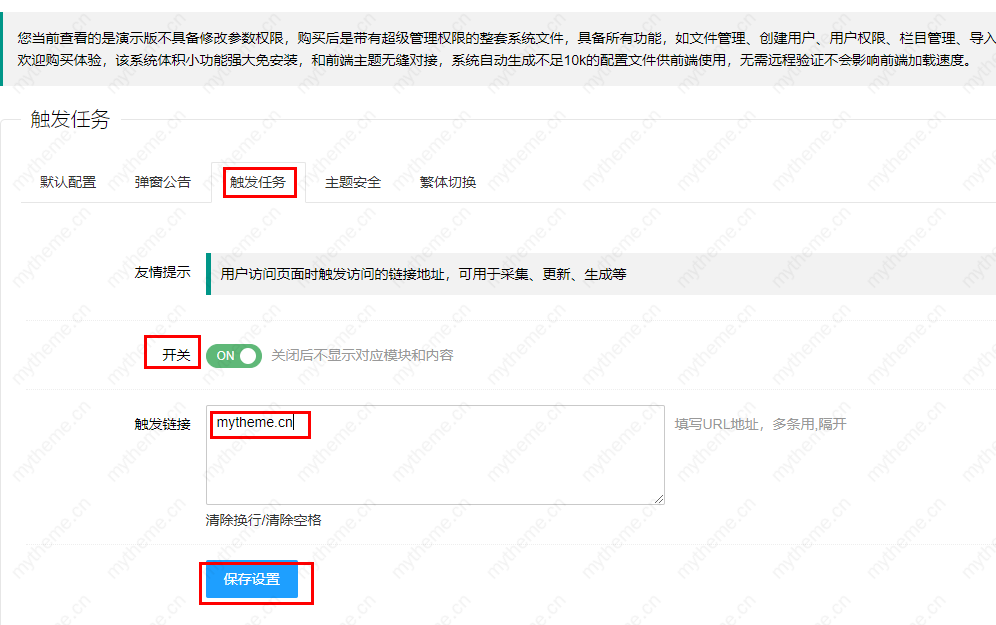The width and height of the screenshot is (996, 625).
Task: Click the 开关 field label
Action: (x=176, y=355)
